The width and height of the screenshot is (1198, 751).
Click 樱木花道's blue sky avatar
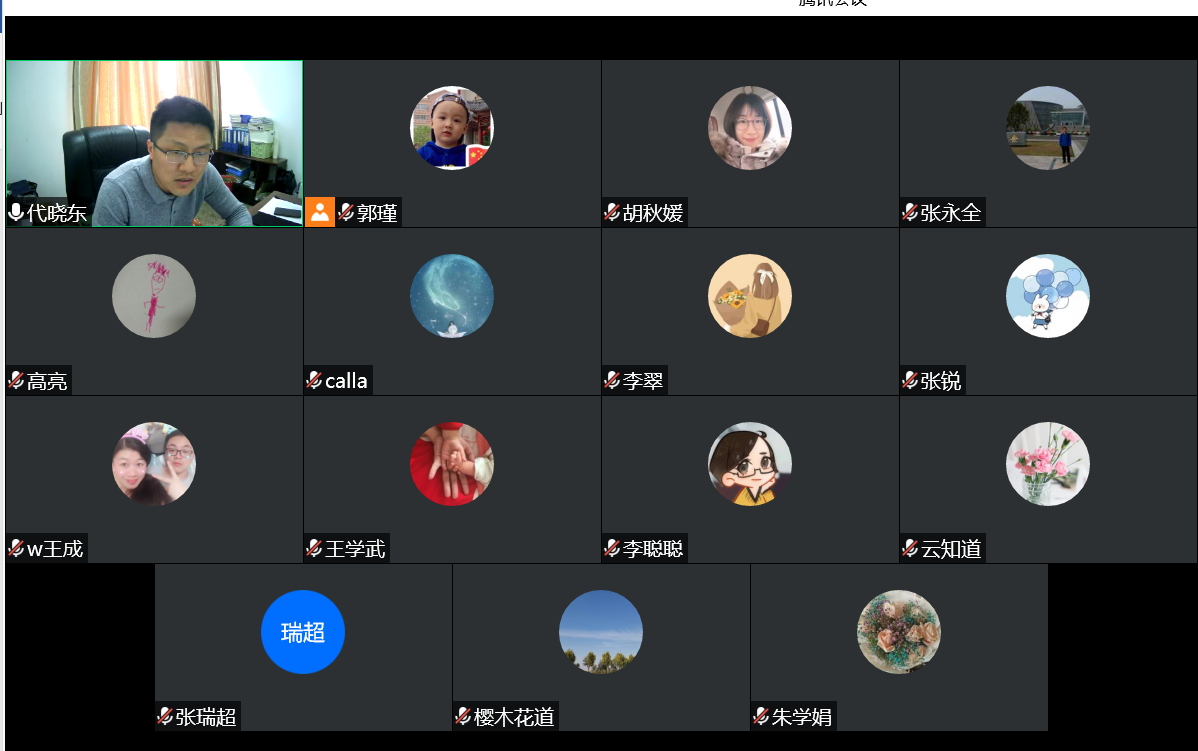(601, 632)
